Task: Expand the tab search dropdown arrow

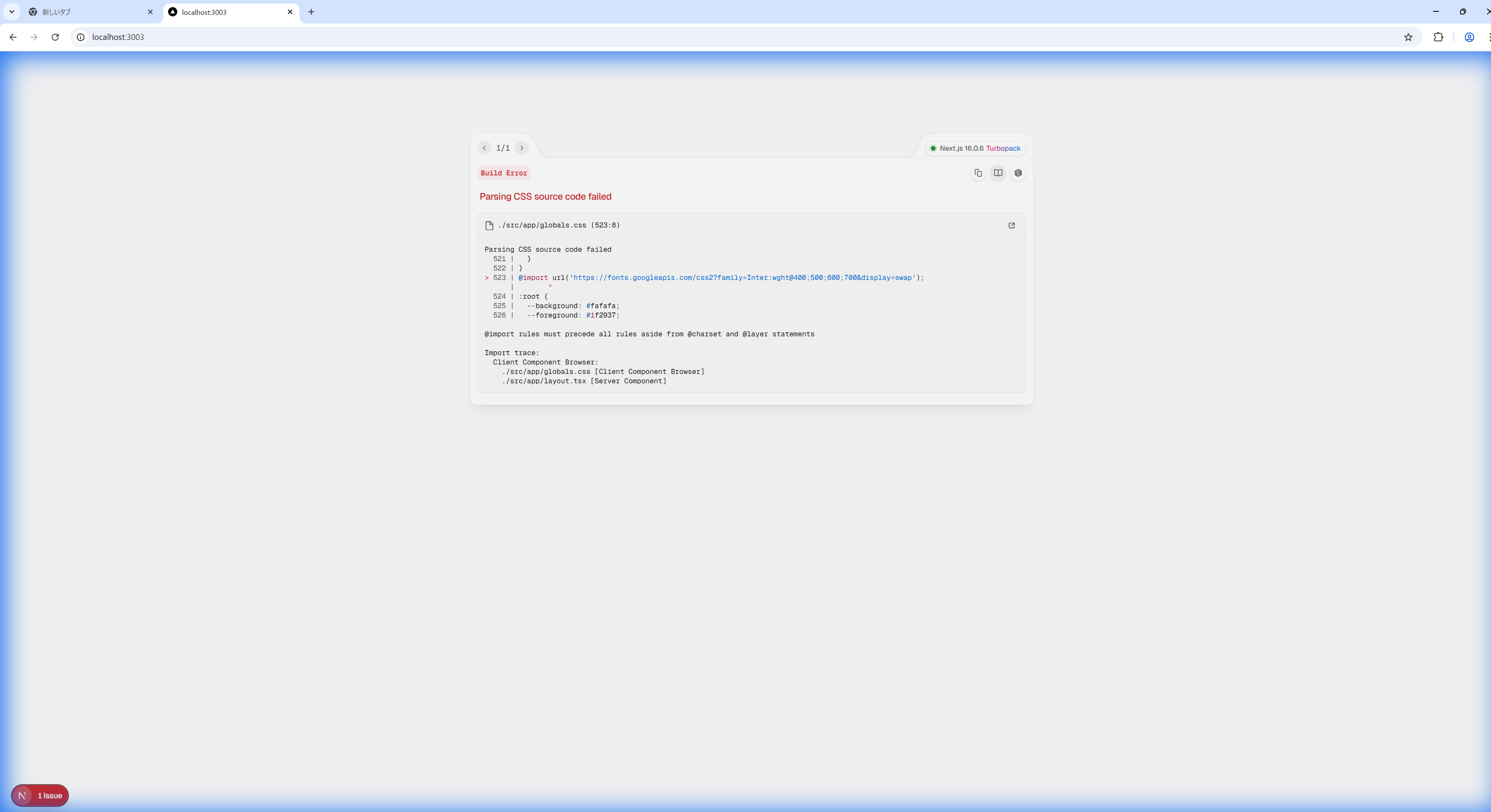Action: [12, 12]
